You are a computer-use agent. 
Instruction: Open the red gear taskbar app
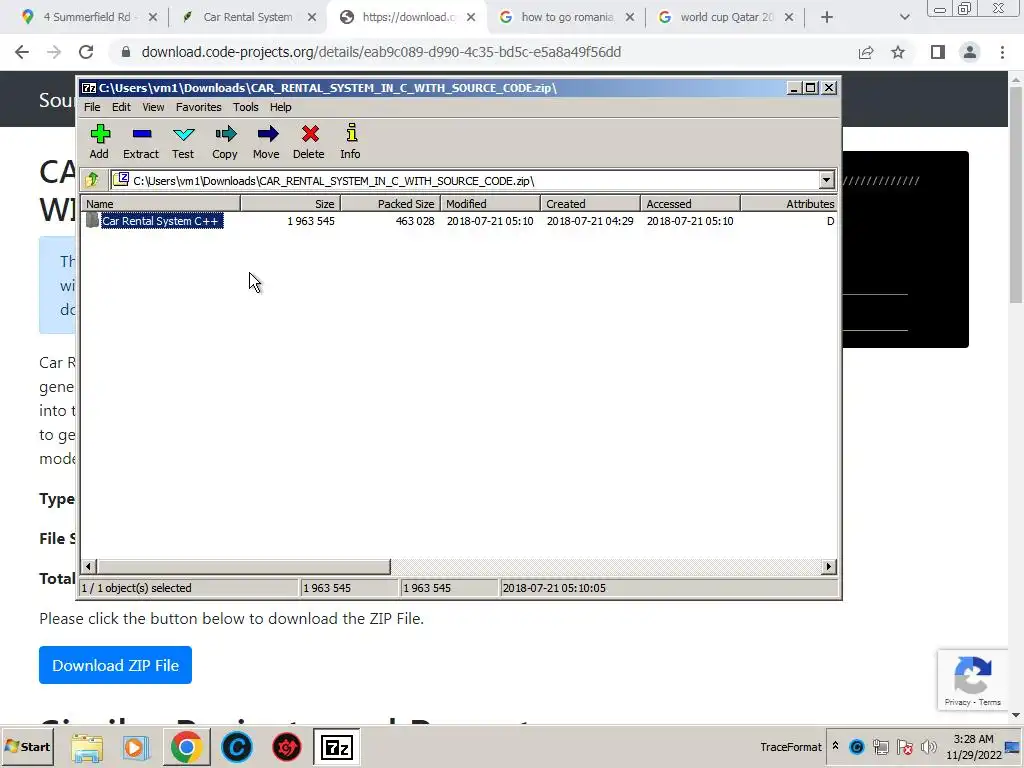287,747
